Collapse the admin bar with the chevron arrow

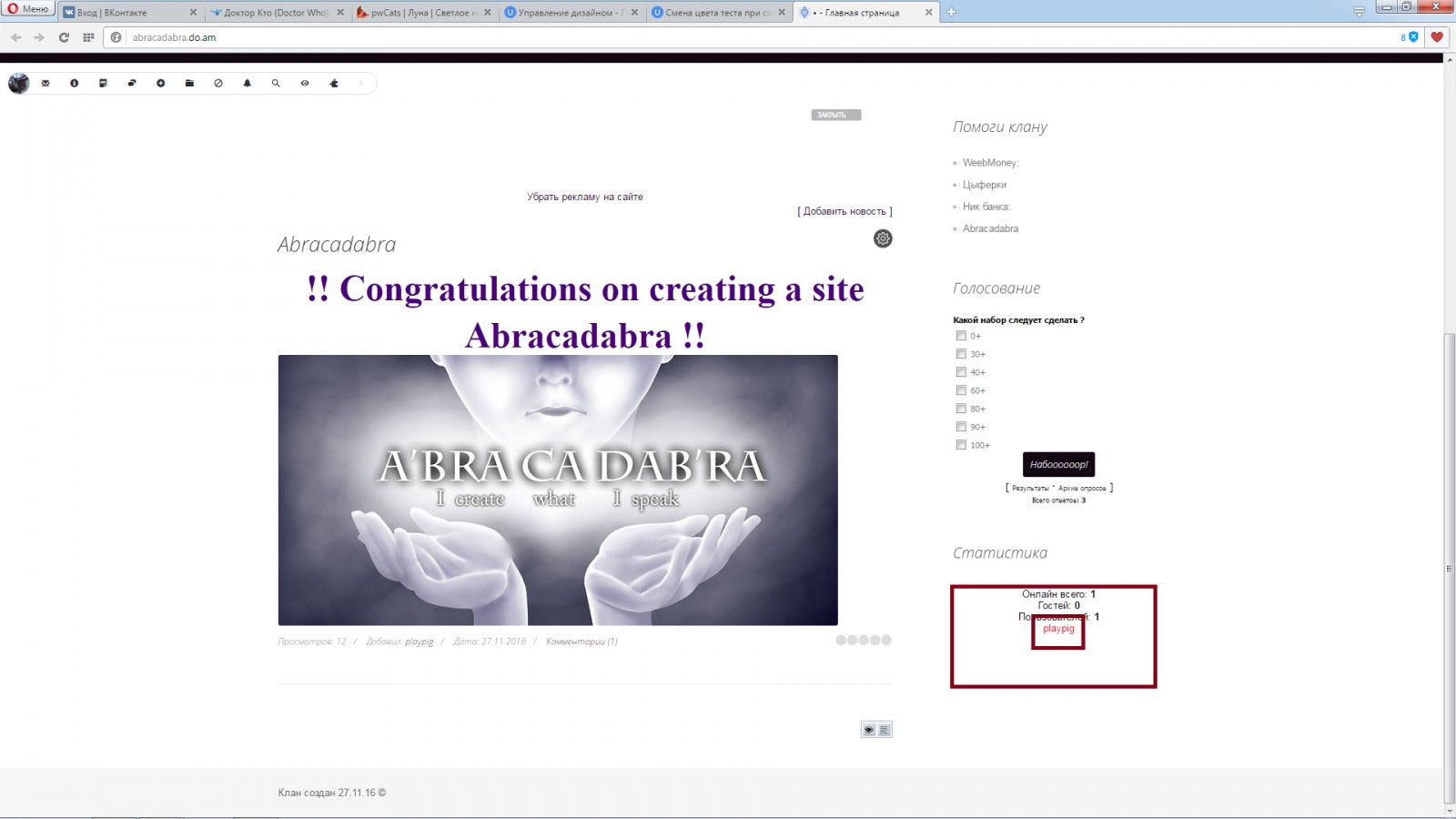pyautogui.click(x=361, y=83)
